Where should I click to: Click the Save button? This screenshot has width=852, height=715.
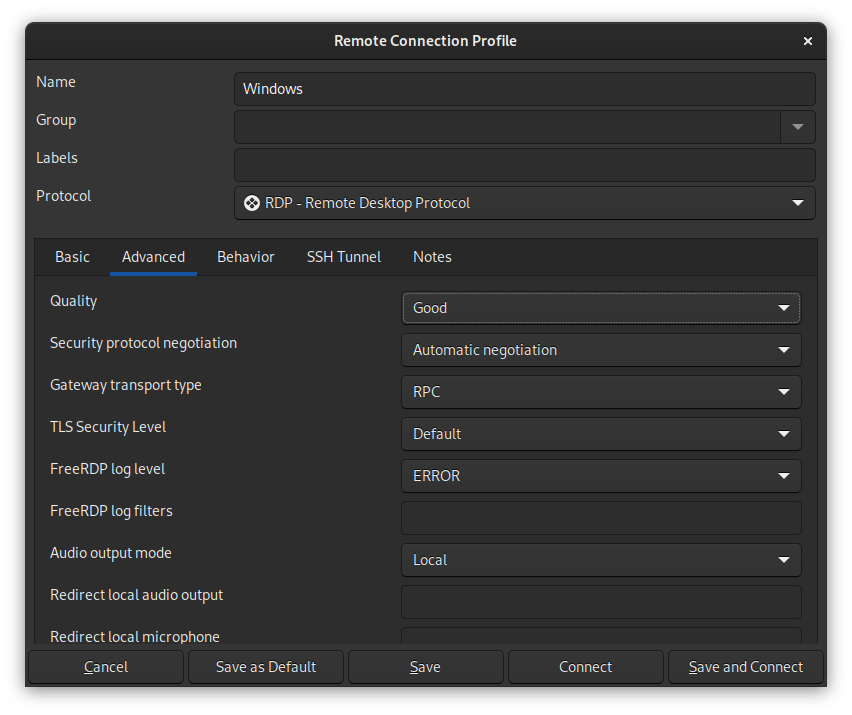pyautogui.click(x=425, y=667)
